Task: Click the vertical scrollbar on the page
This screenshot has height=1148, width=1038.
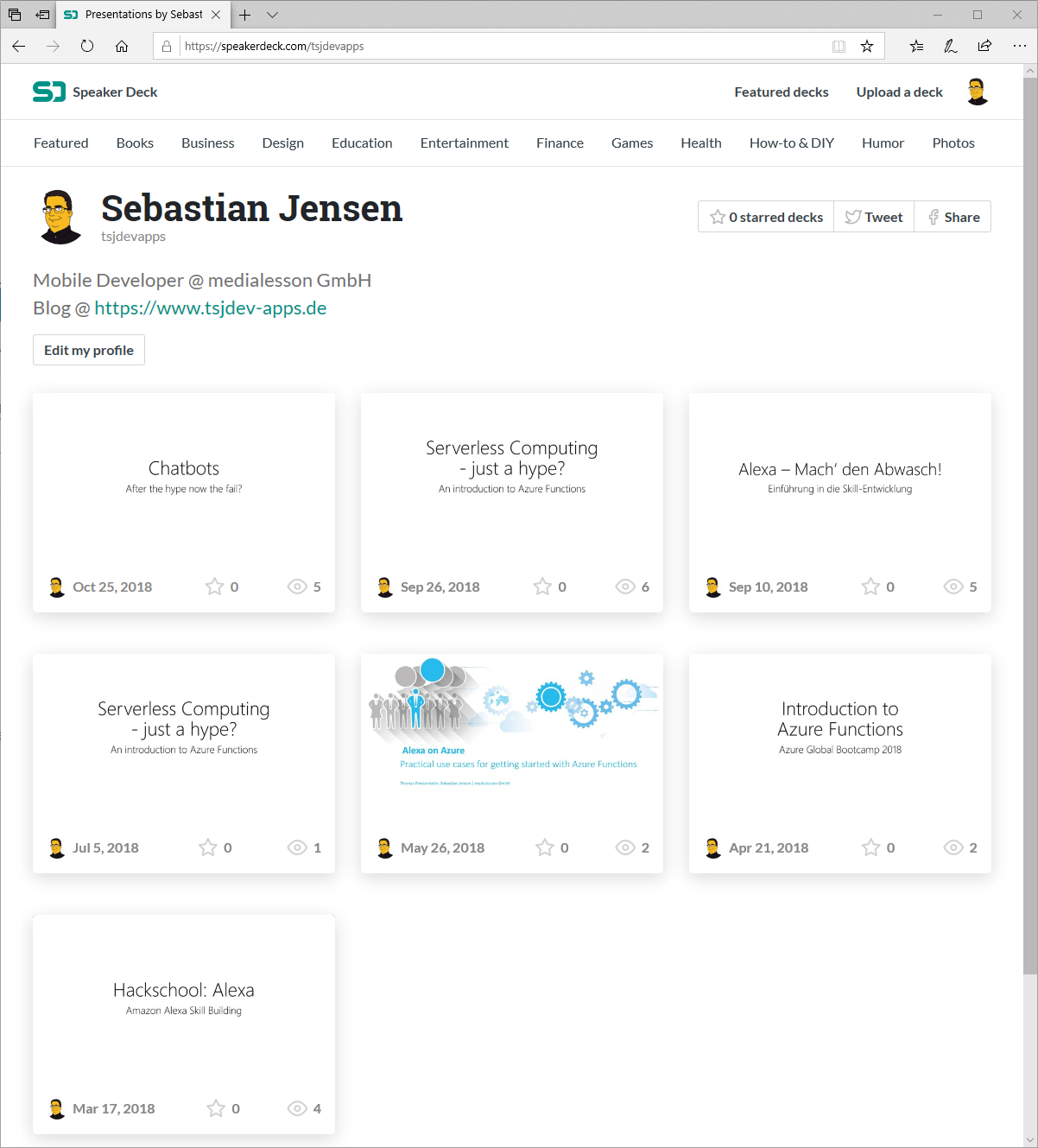Action: point(1030,518)
